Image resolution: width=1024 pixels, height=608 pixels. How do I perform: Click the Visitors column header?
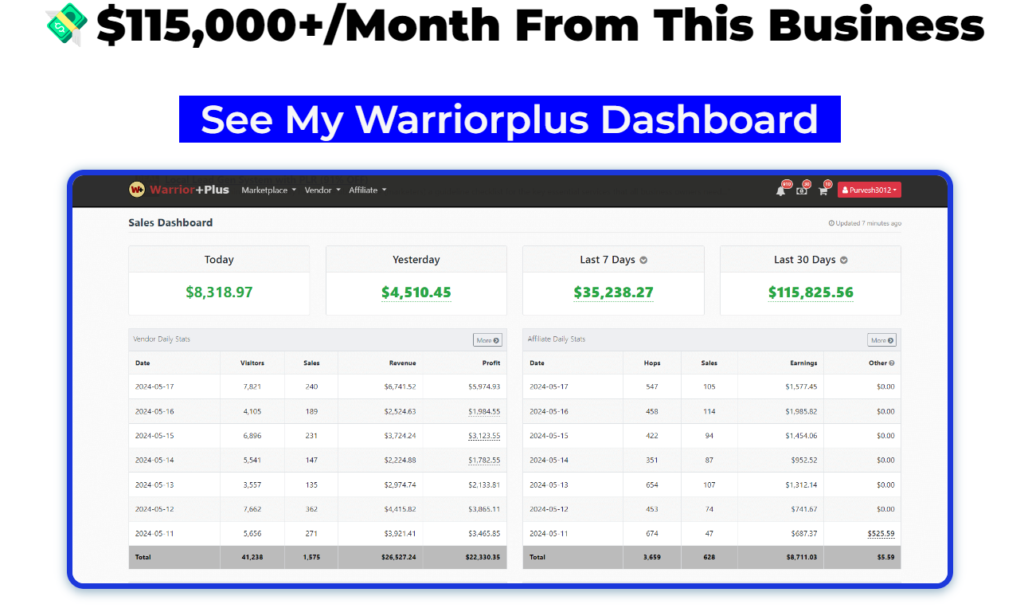pos(252,363)
